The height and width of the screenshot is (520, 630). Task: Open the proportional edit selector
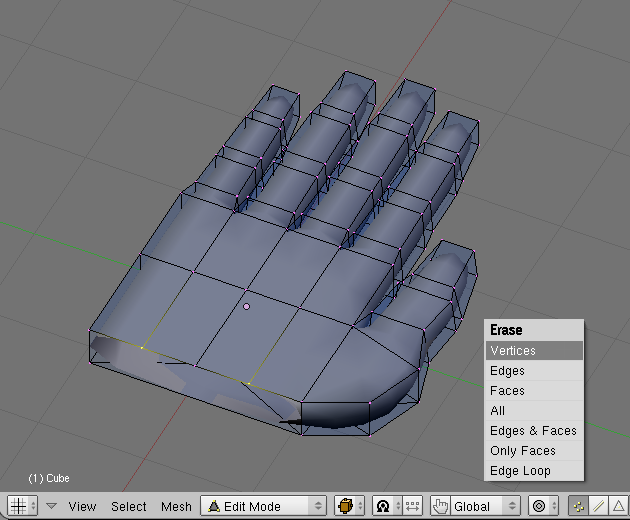(543, 506)
